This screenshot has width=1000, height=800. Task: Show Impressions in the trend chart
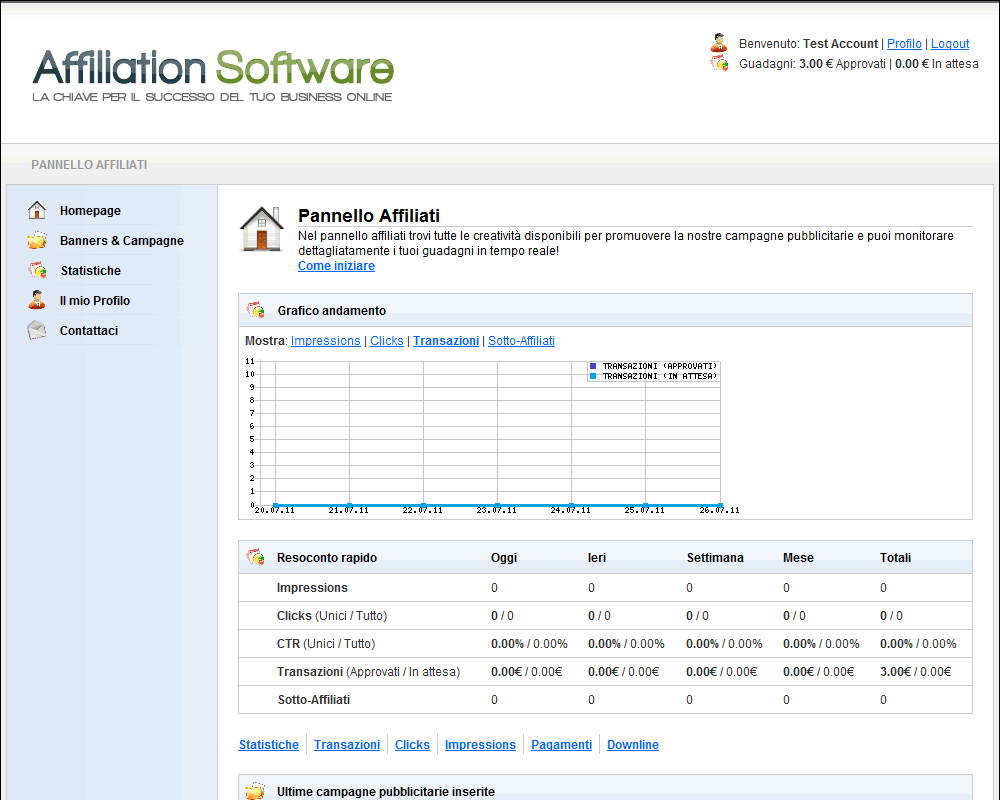pos(325,341)
